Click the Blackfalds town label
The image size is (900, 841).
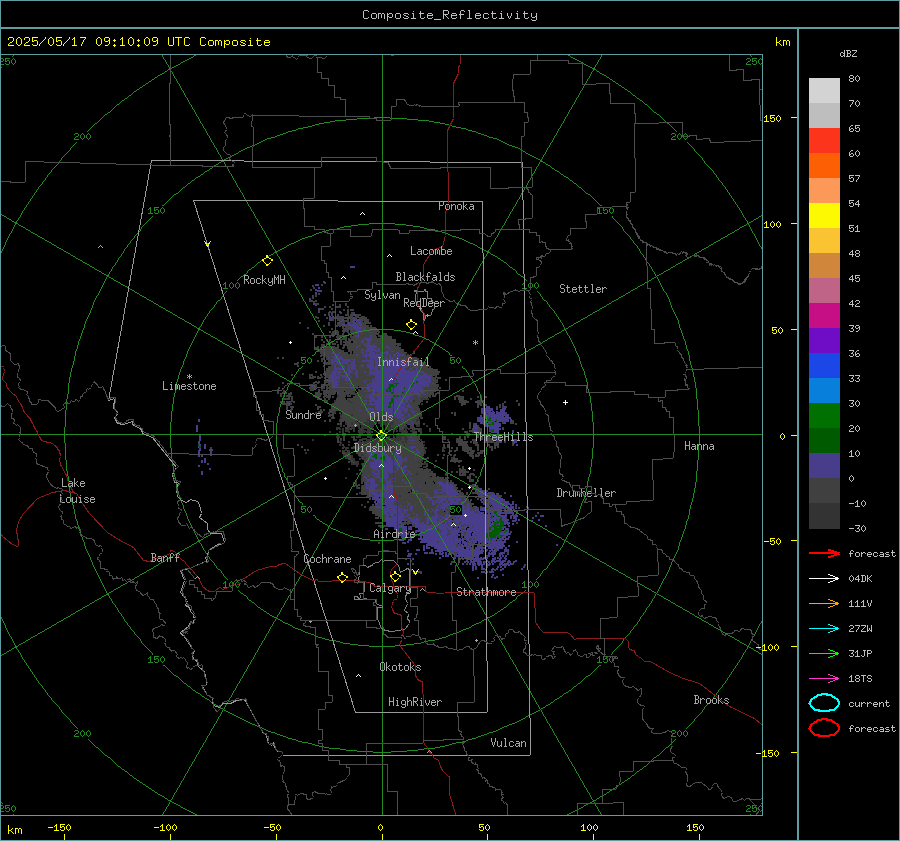pyautogui.click(x=425, y=277)
